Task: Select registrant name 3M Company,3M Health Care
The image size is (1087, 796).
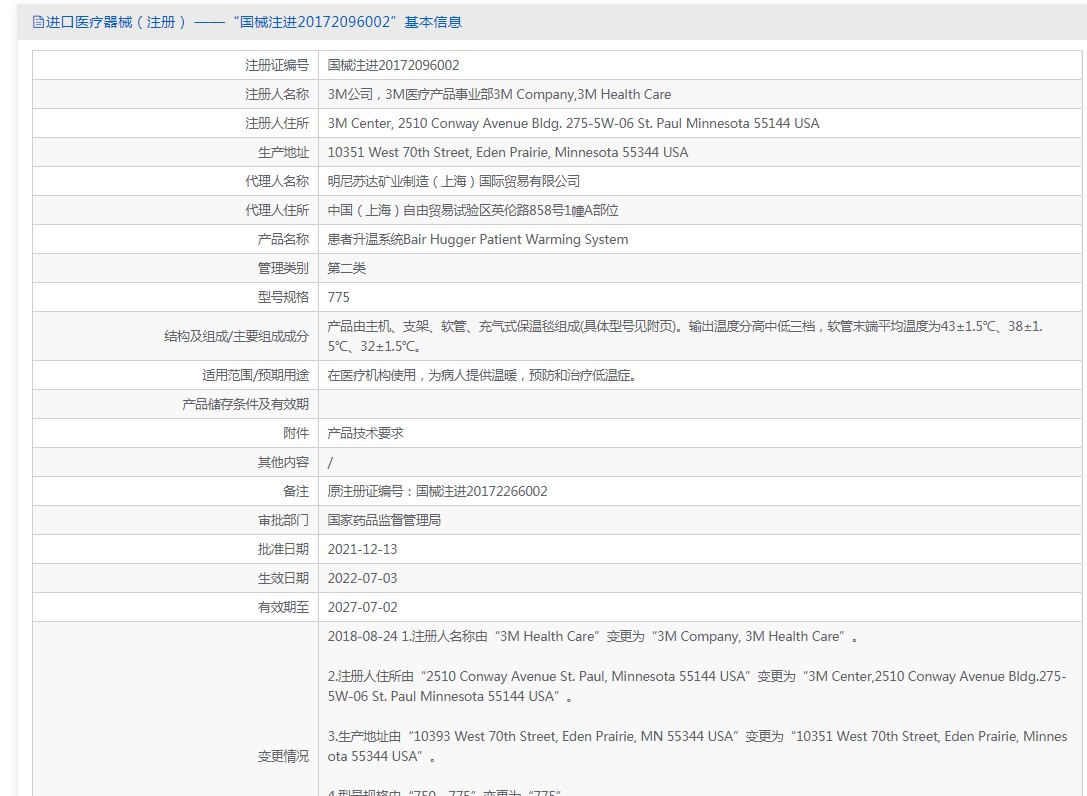Action: [x=499, y=94]
